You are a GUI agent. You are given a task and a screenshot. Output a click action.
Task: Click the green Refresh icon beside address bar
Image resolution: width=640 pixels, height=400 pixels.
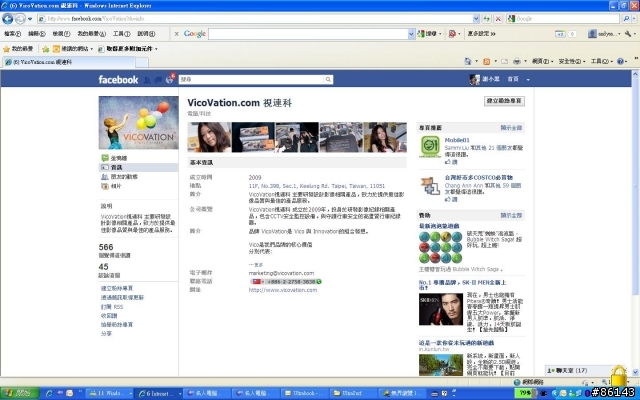coord(487,18)
